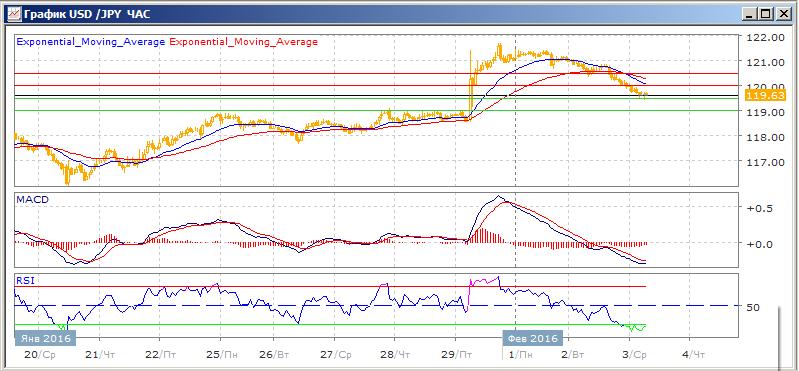Click the Янв 2016 month marker
Viewport: 799px width, 371px height.
point(45,338)
